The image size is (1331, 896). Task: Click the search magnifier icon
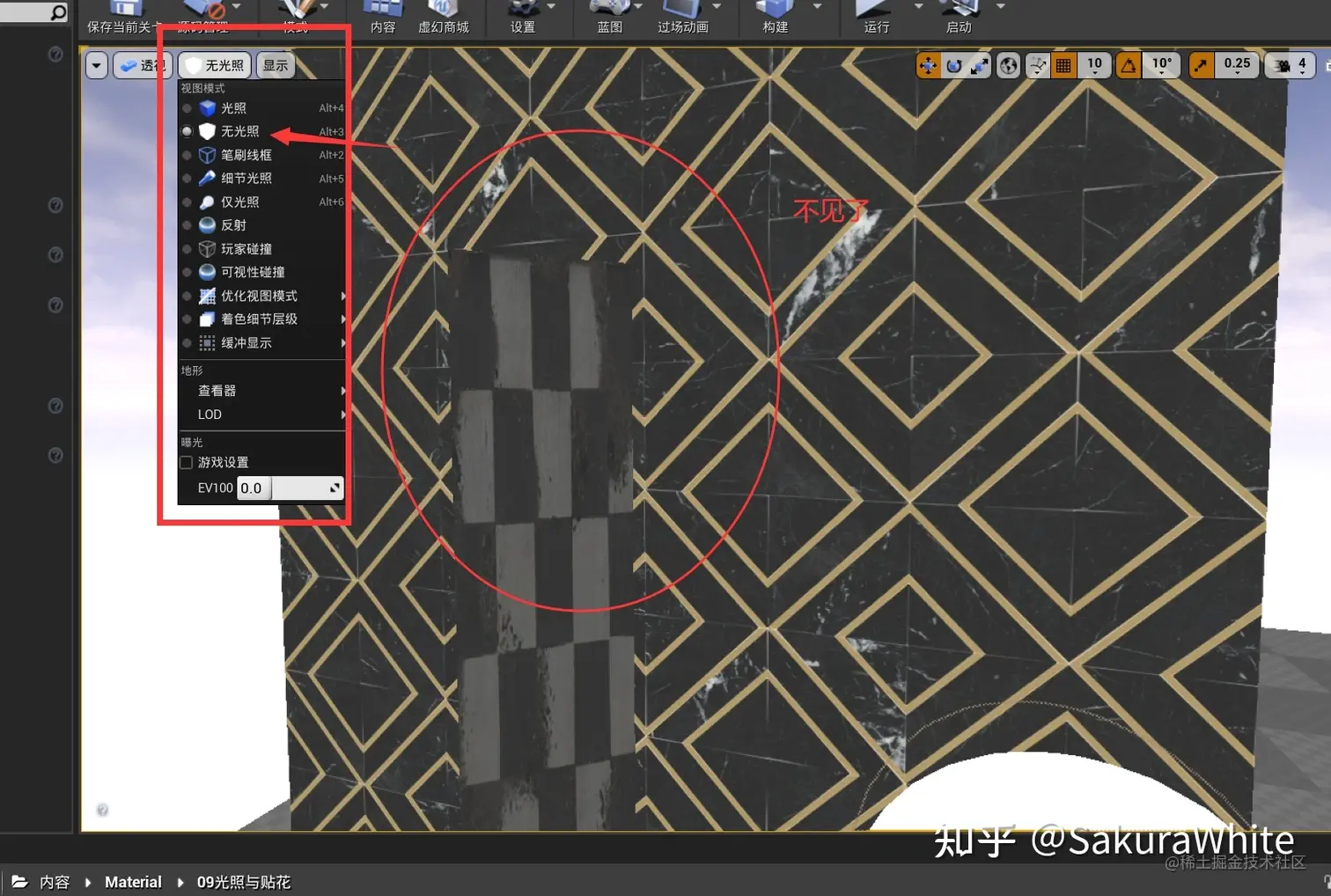point(58,12)
